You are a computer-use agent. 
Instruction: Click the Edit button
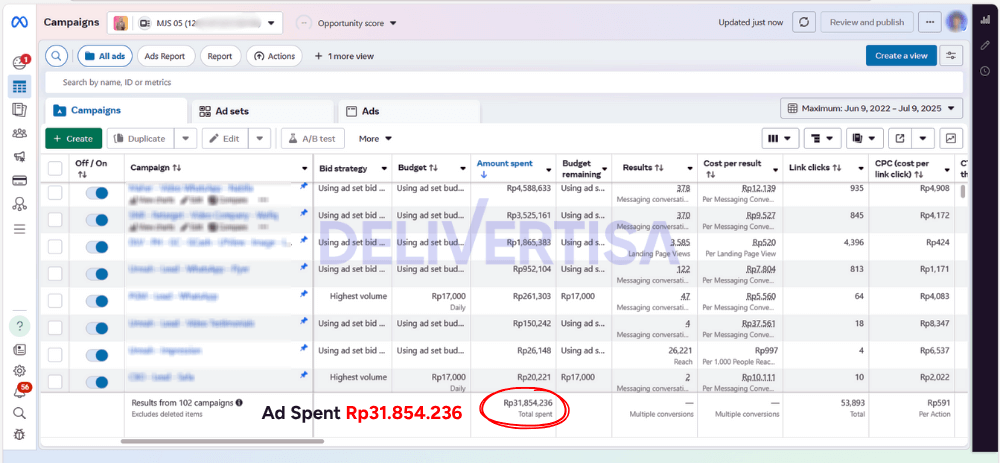[x=225, y=138]
